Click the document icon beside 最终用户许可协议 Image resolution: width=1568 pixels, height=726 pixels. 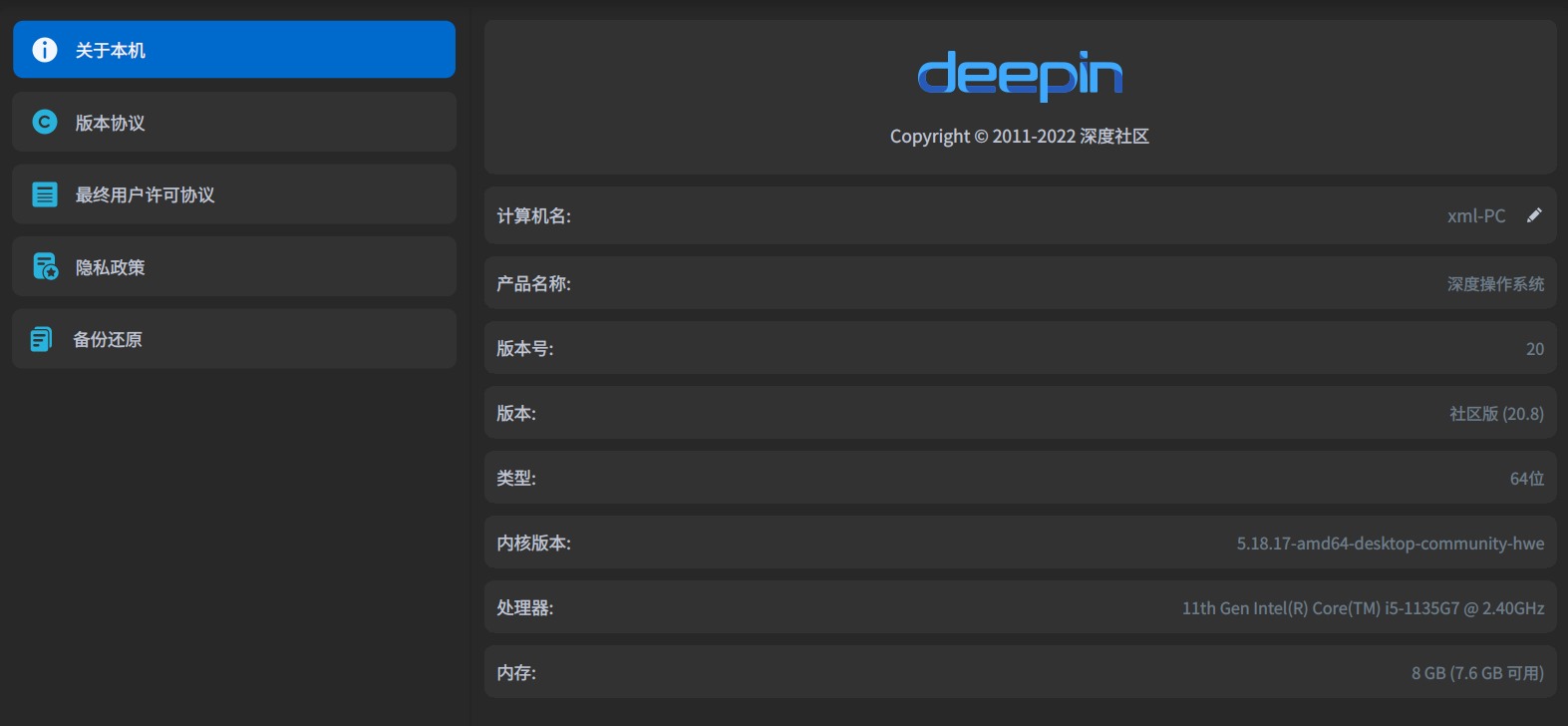45,194
